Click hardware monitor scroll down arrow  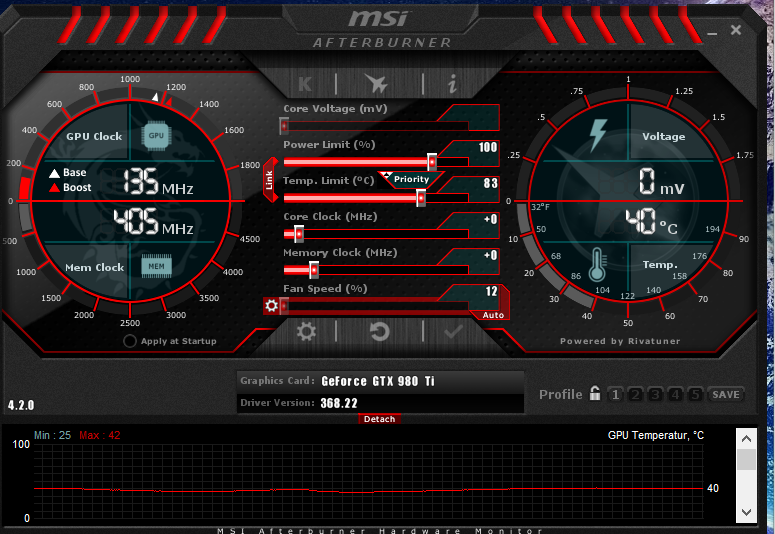click(746, 512)
